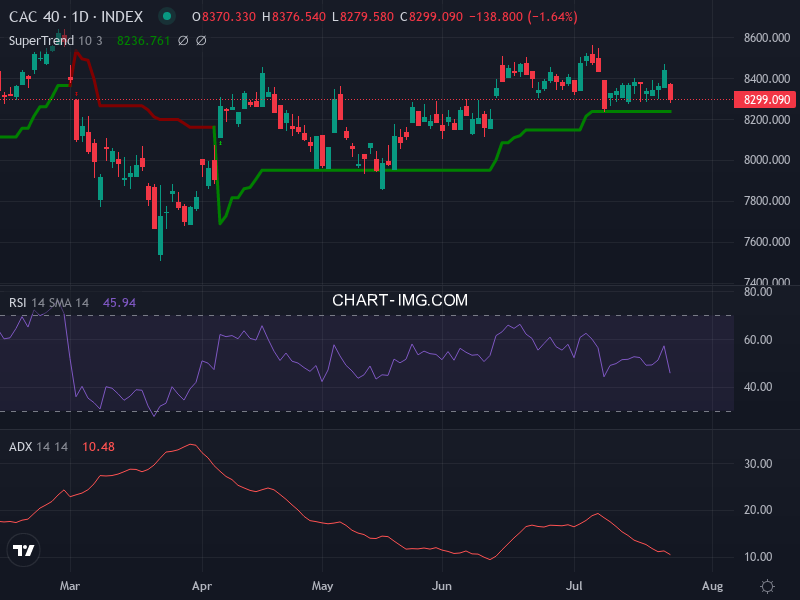Click the TradingView logo badge

pyautogui.click(x=23, y=550)
